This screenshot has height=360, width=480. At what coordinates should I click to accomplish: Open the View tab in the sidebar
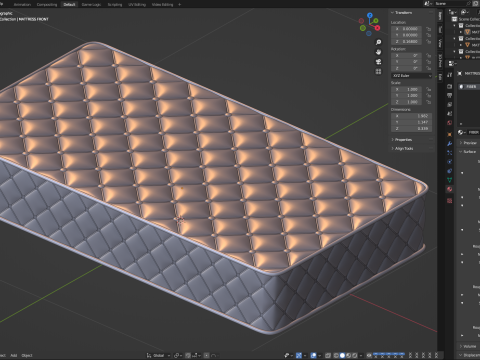pyautogui.click(x=440, y=43)
